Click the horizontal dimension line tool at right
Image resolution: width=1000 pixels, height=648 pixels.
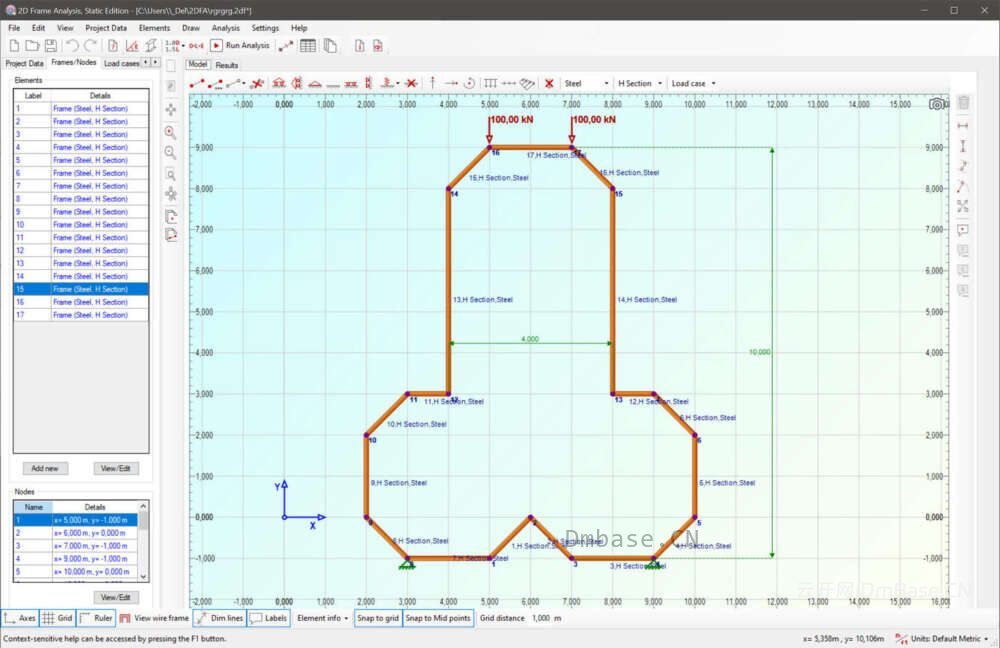963,125
